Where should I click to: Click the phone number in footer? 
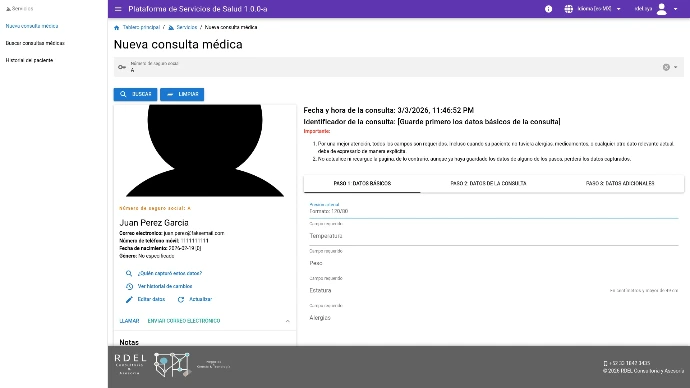click(x=629, y=363)
